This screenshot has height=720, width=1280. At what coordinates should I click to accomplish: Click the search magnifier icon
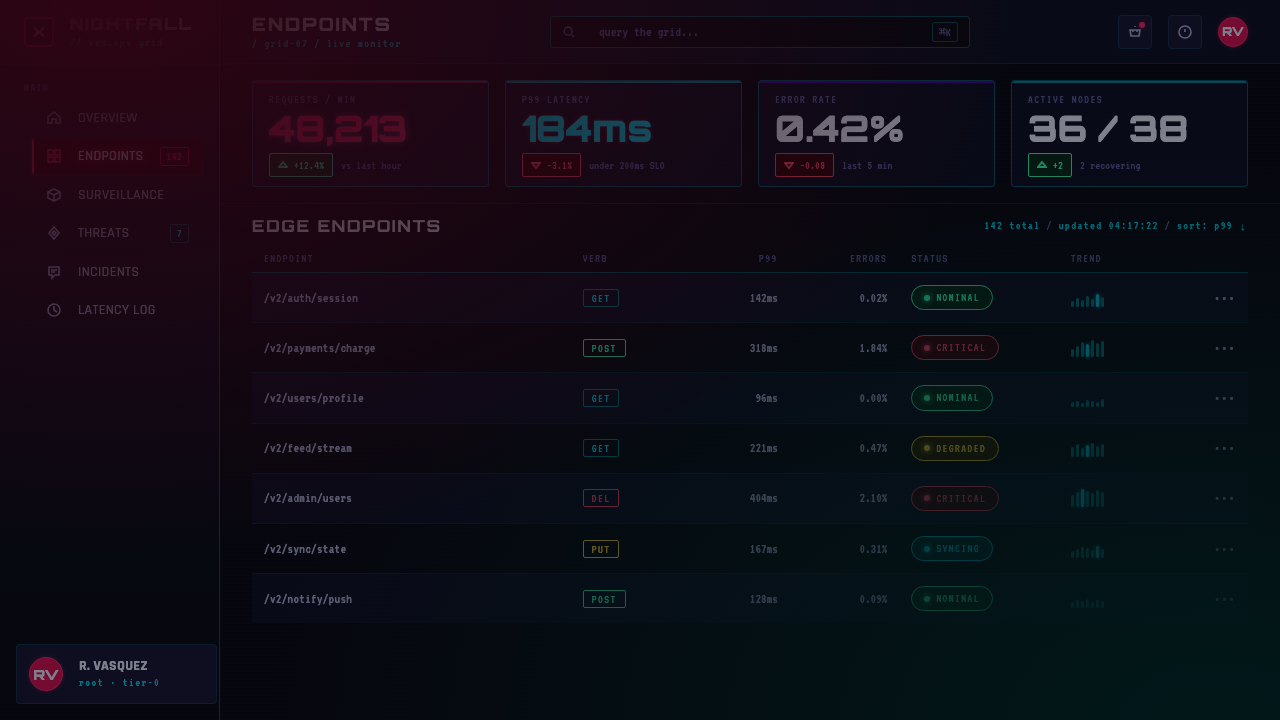pos(569,32)
